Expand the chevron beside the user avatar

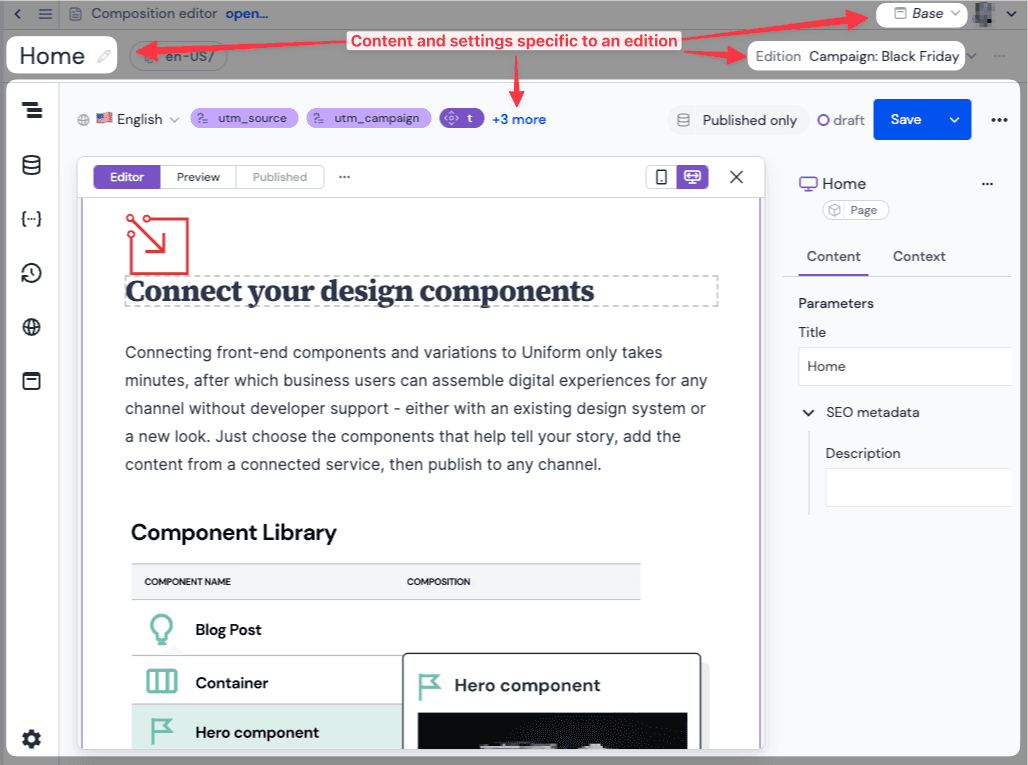pyautogui.click(x=1011, y=14)
